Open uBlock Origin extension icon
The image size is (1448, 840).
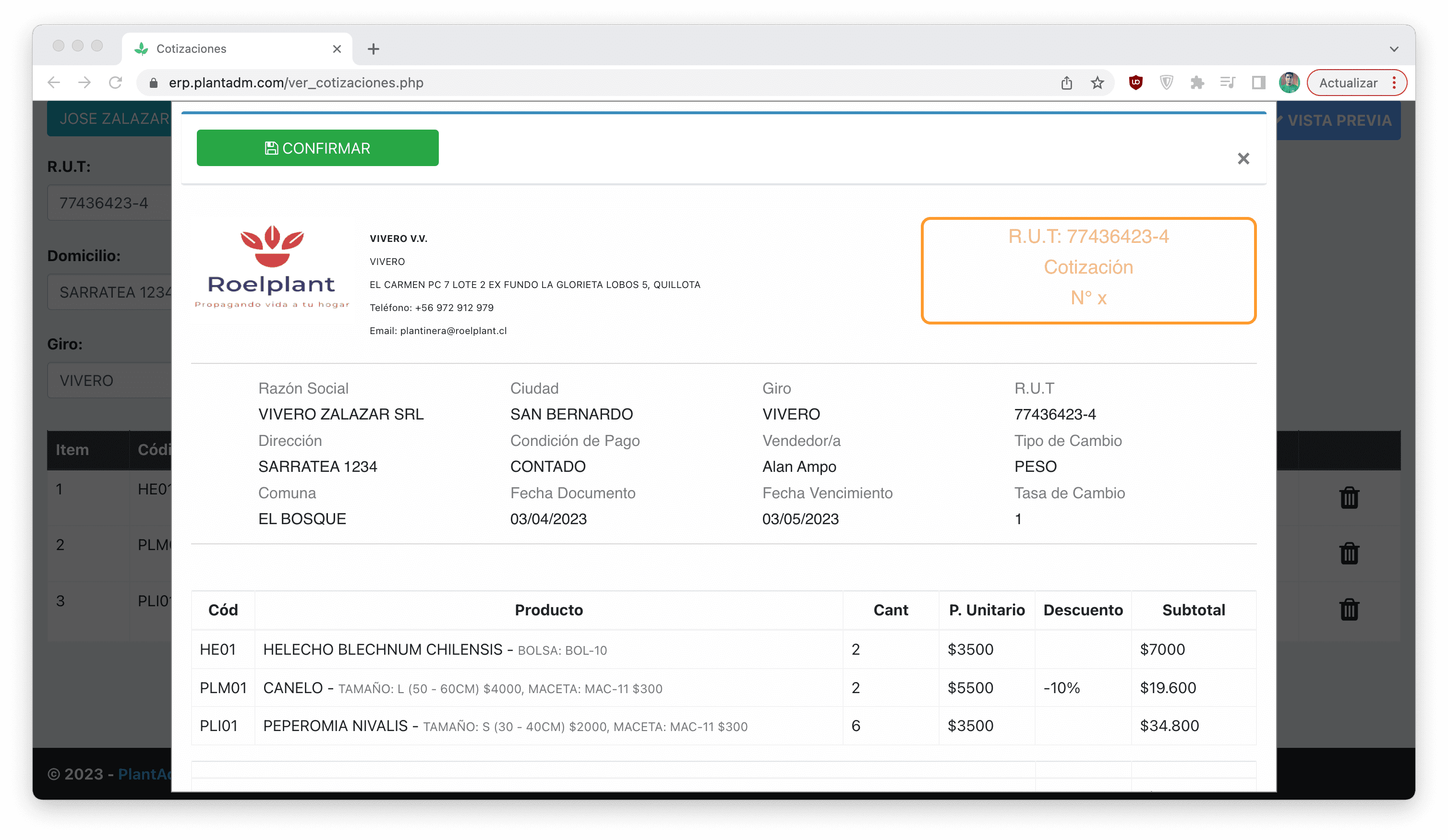point(1135,83)
